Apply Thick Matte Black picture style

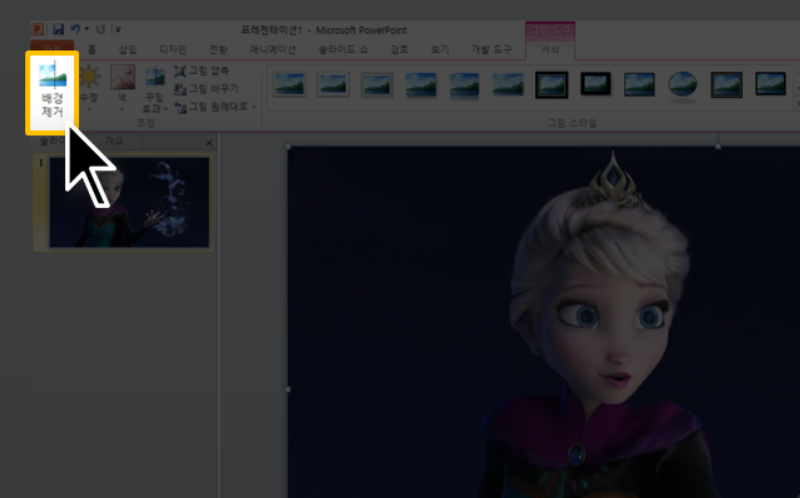click(595, 84)
